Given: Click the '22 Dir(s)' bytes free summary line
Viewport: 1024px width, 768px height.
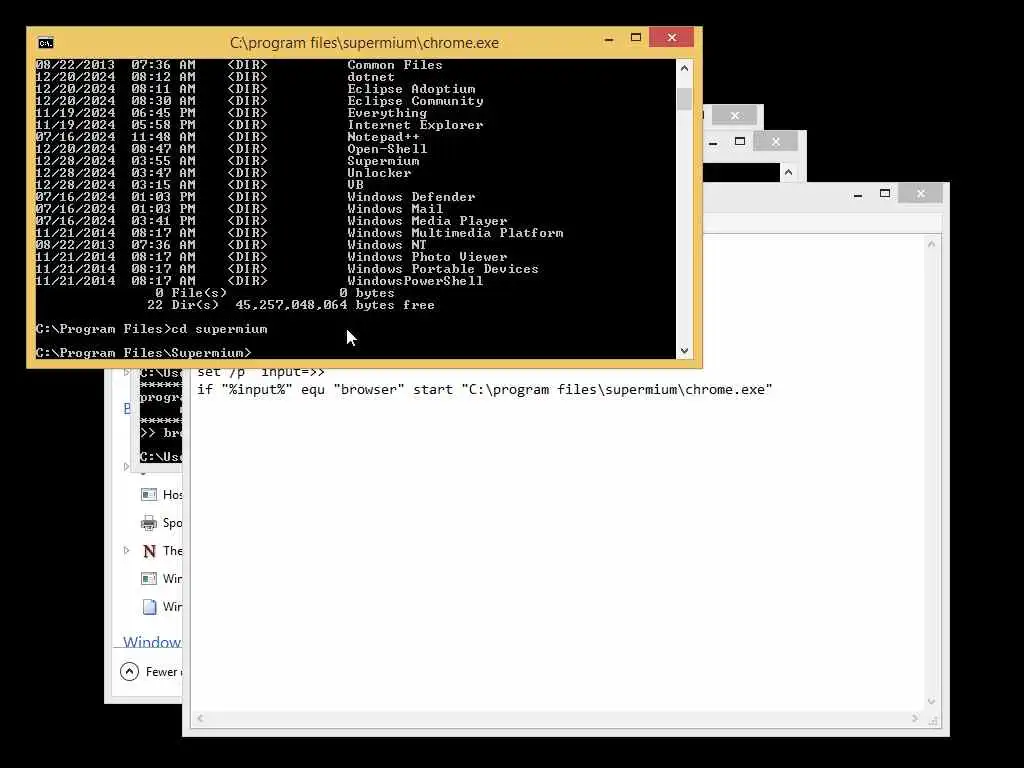Looking at the screenshot, I should coord(291,305).
